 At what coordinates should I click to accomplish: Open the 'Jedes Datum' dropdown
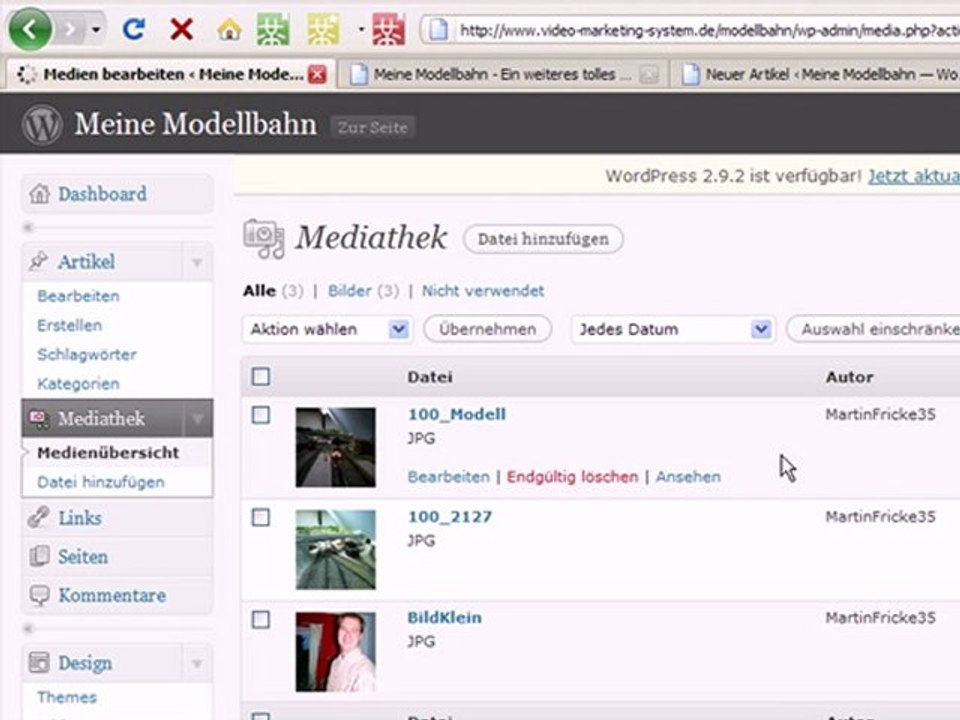[x=673, y=329]
